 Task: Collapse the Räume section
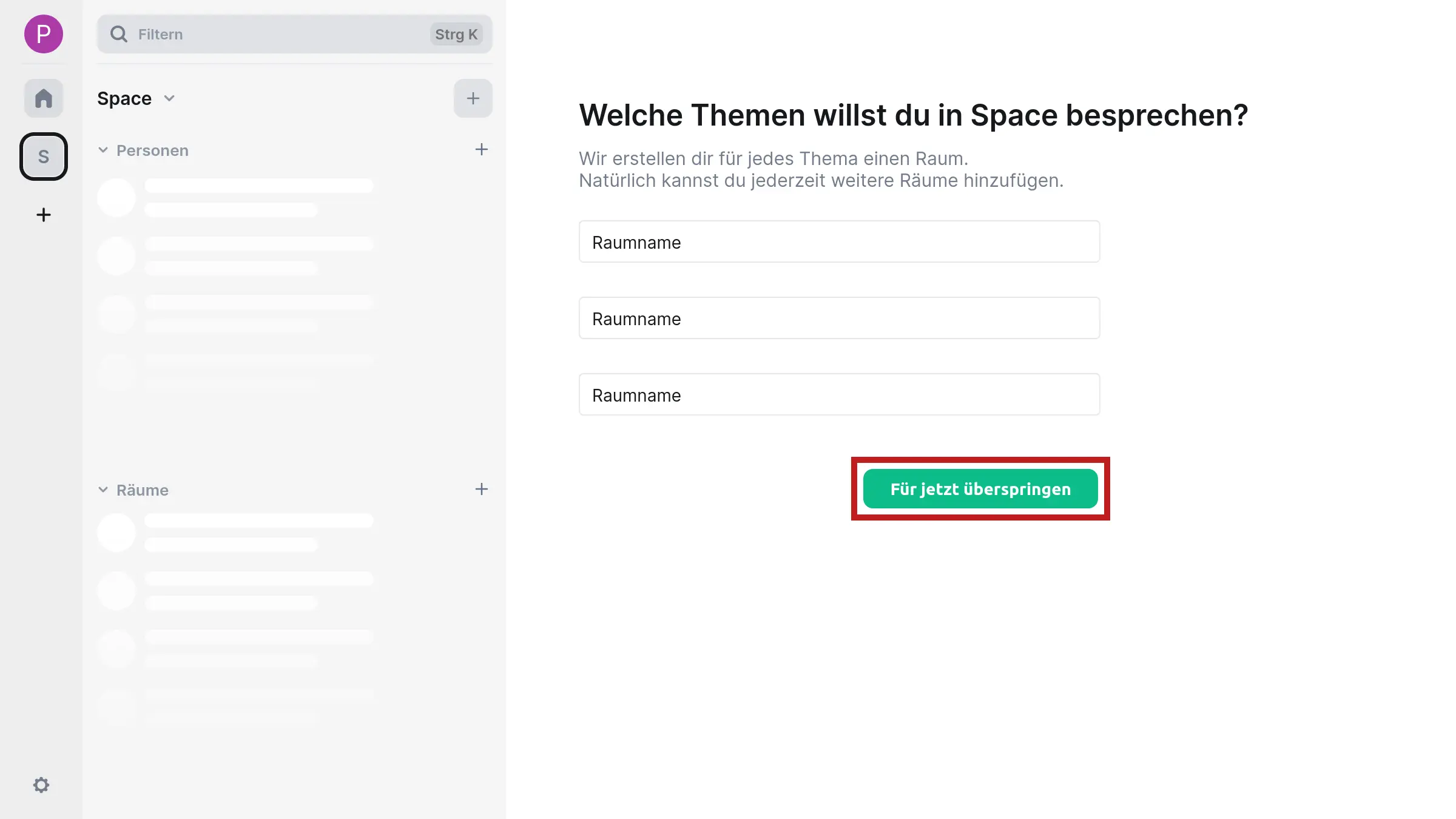[x=103, y=489]
